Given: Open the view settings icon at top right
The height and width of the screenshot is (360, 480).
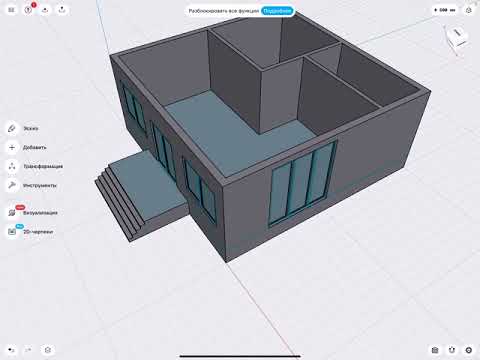Looking at the screenshot, I should tap(469, 10).
